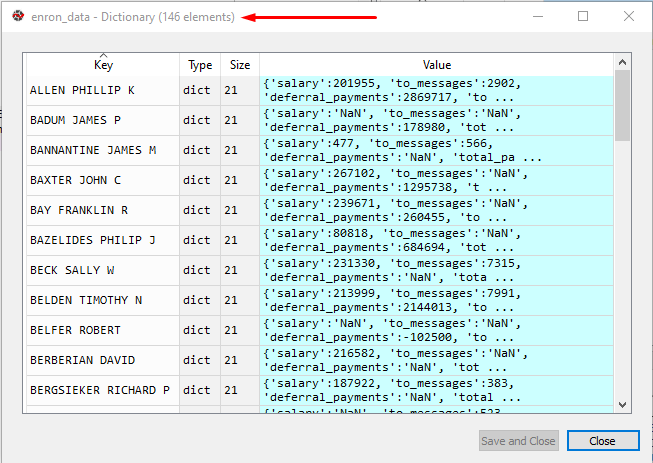The height and width of the screenshot is (463, 653).
Task: Maximize the enron_data dictionary window
Action: pos(583,16)
